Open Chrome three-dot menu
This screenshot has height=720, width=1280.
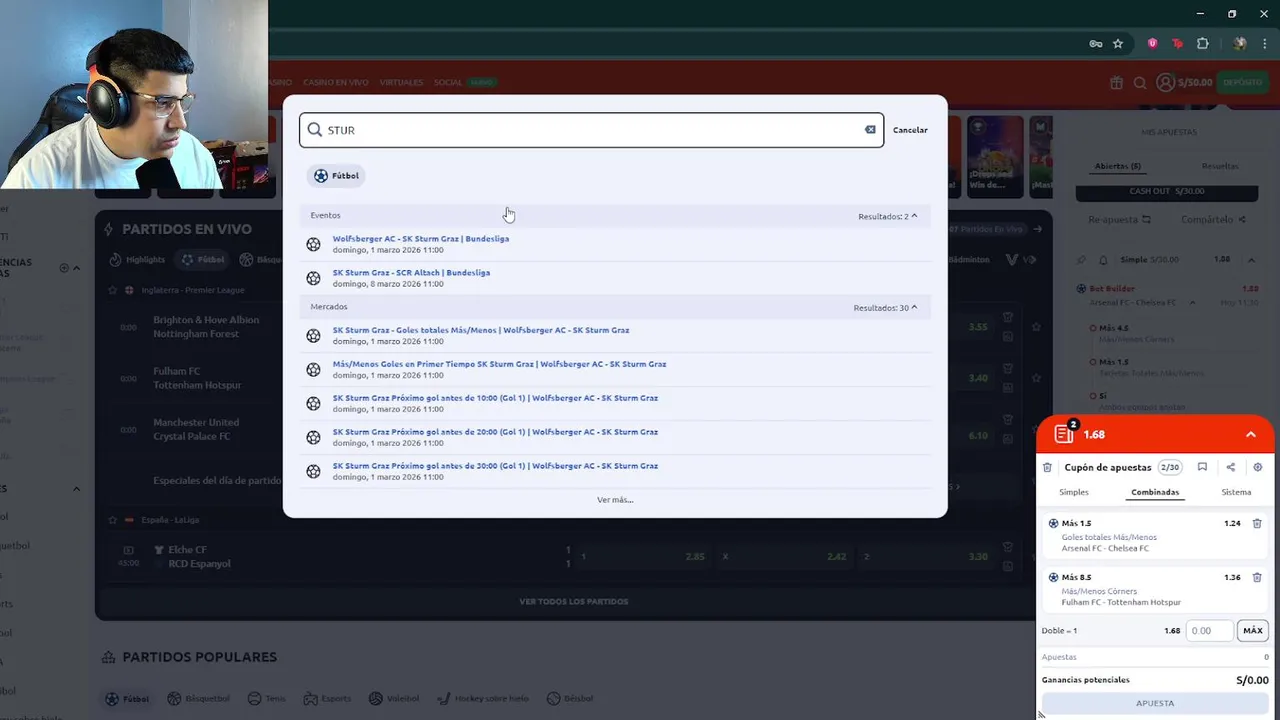(1265, 44)
